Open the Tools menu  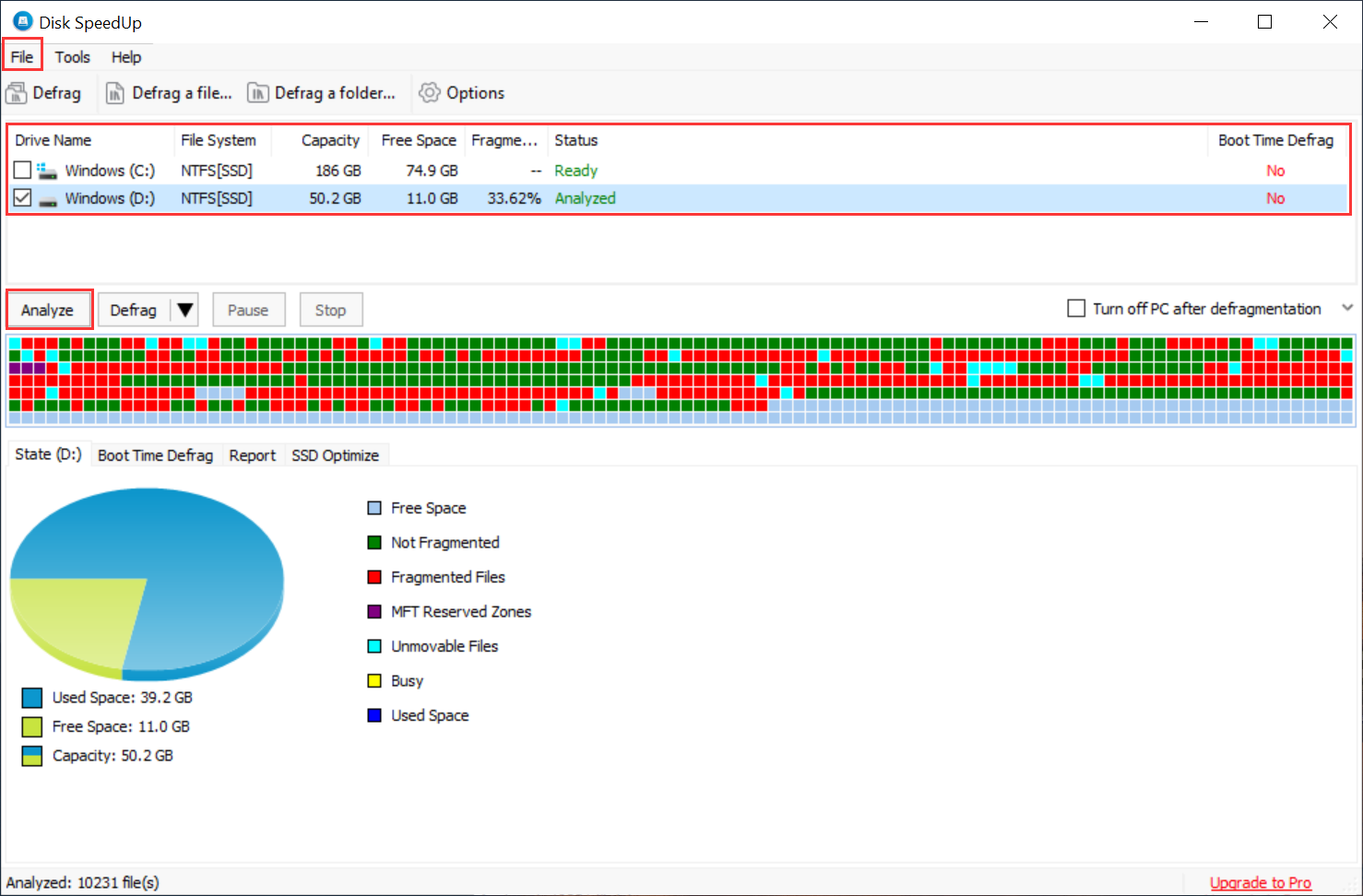[x=73, y=56]
